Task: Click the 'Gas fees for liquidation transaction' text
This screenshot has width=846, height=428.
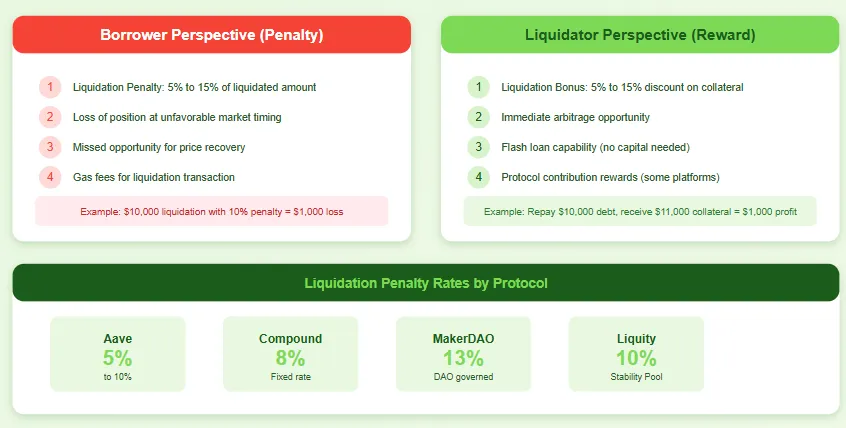Action: [x=154, y=177]
